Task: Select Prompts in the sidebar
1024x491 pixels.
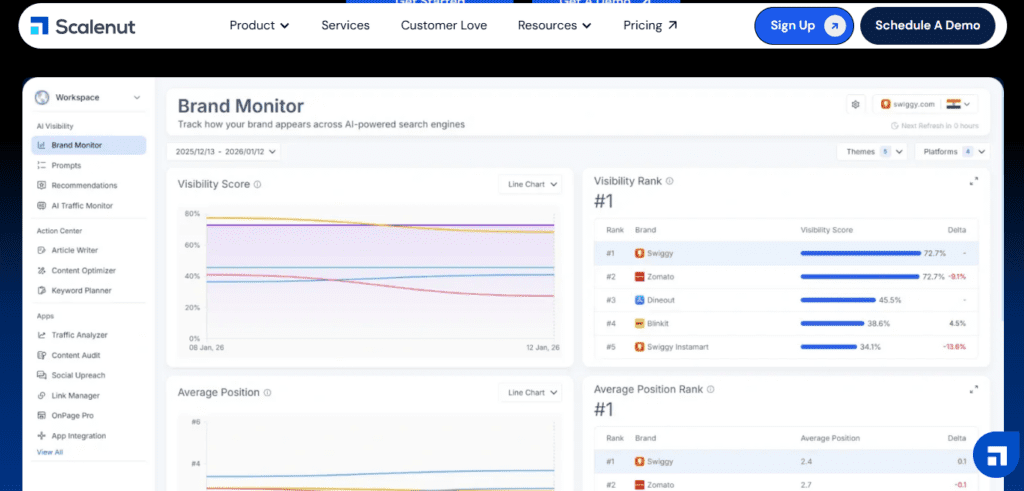Action: click(x=66, y=165)
